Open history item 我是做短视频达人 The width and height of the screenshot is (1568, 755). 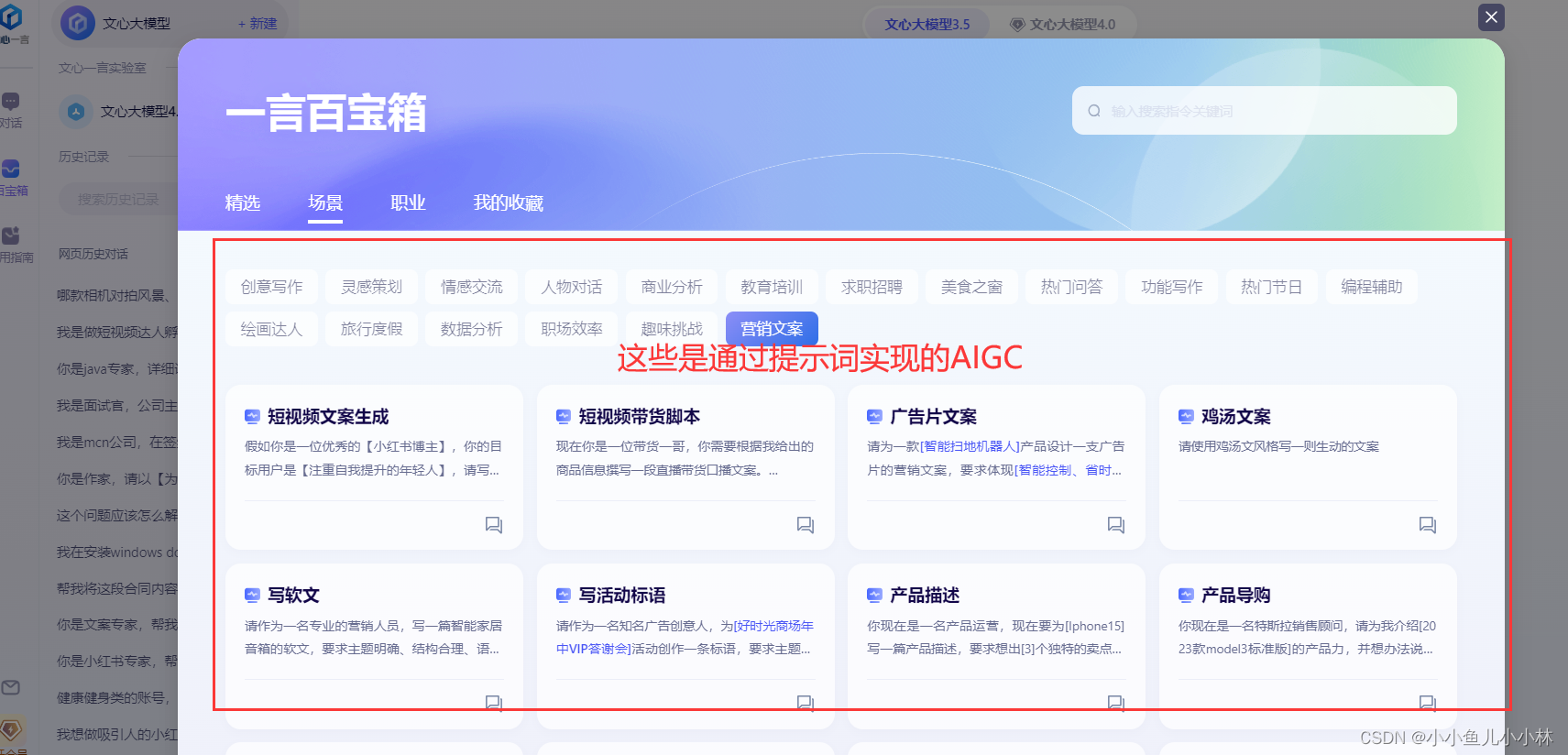(x=117, y=332)
